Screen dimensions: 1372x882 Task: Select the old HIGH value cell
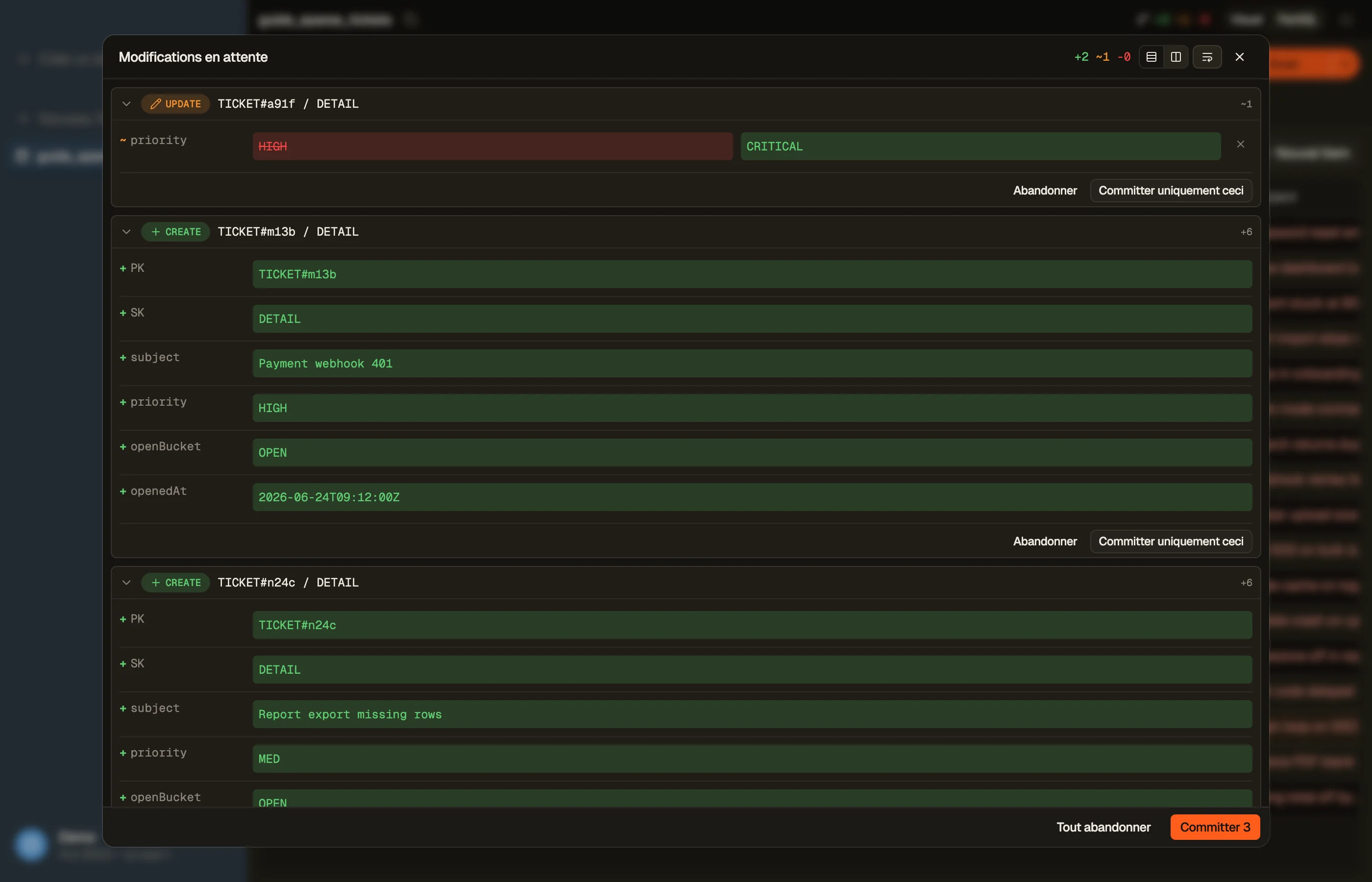[x=492, y=146]
